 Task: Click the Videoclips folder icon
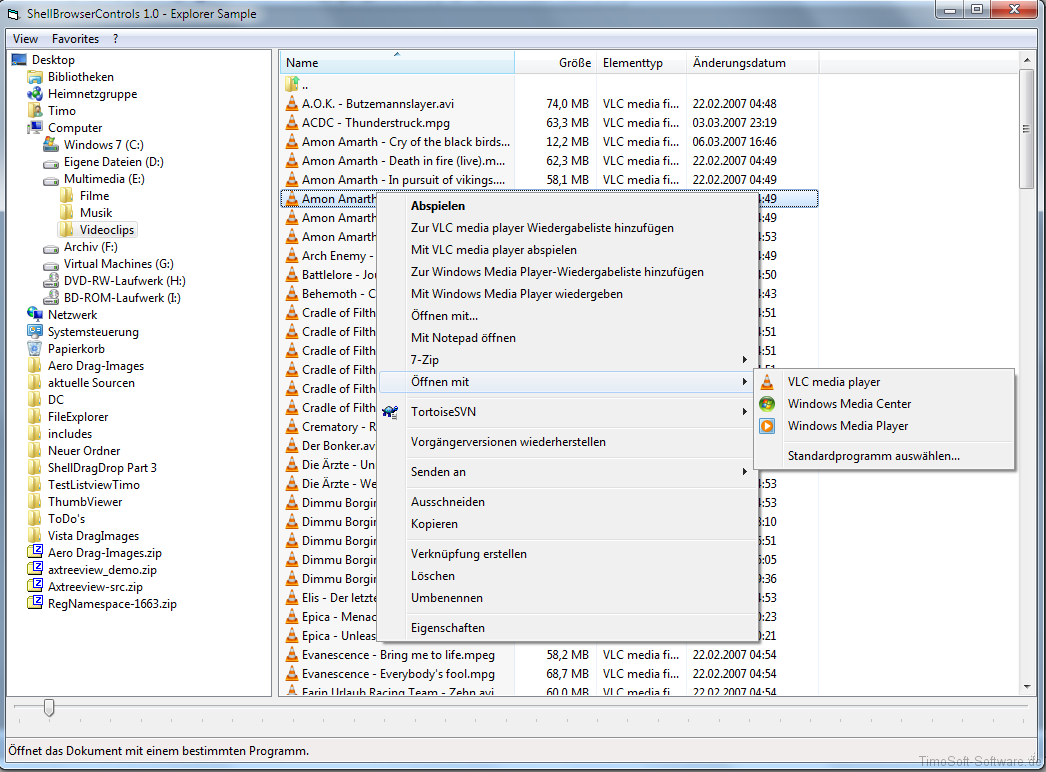[x=67, y=230]
